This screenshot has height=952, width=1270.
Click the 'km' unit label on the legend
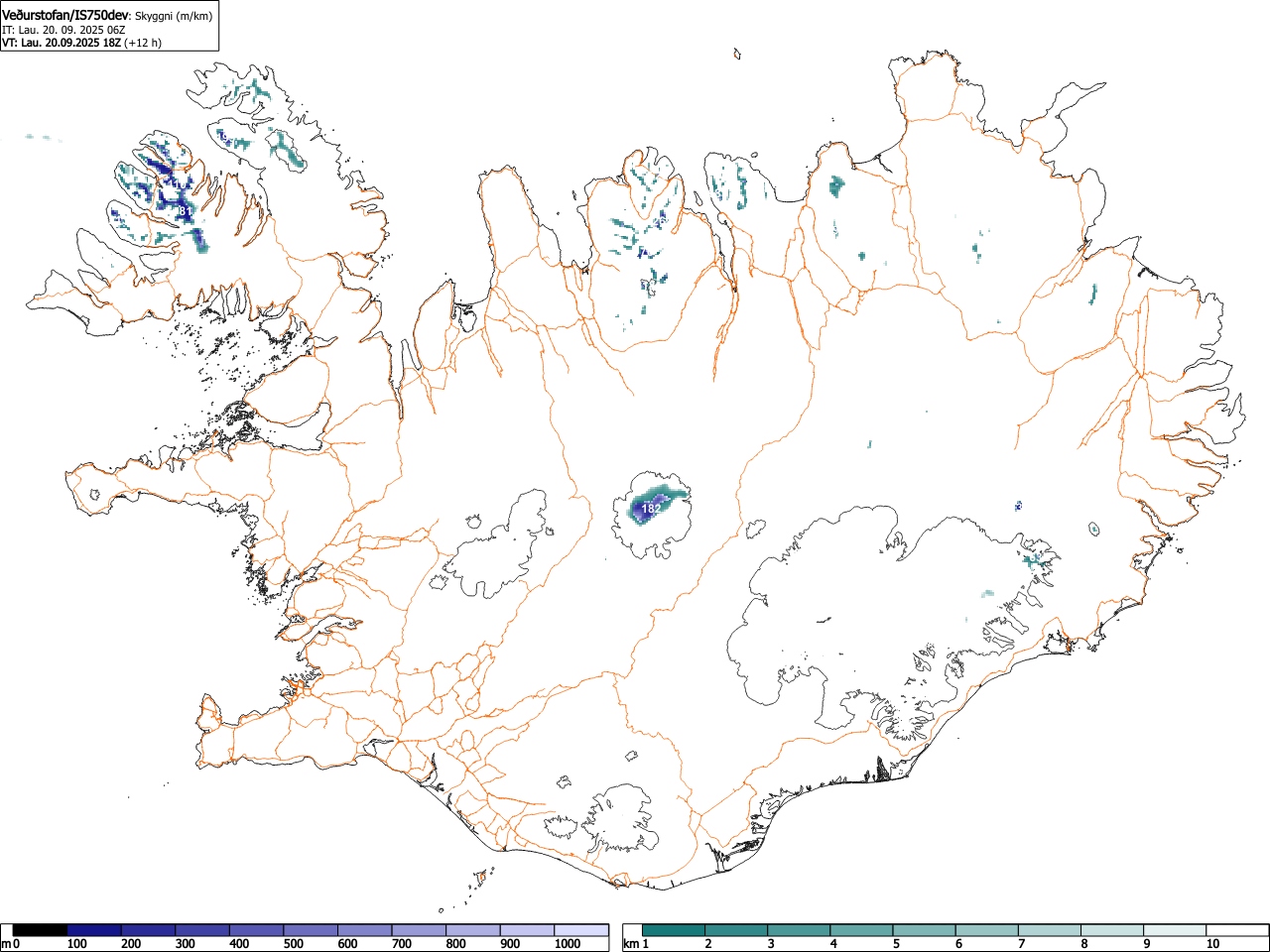point(631,944)
